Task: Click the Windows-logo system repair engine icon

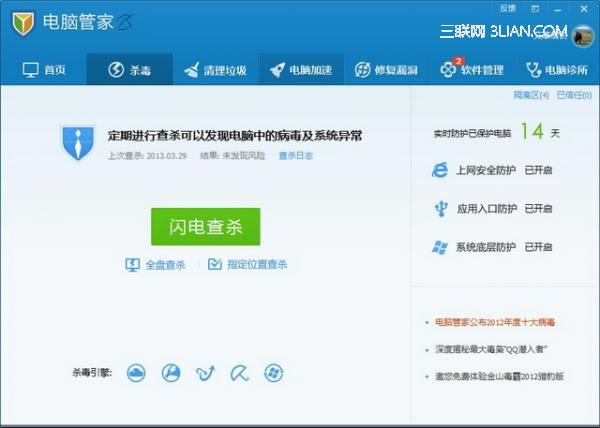Action: (272, 373)
